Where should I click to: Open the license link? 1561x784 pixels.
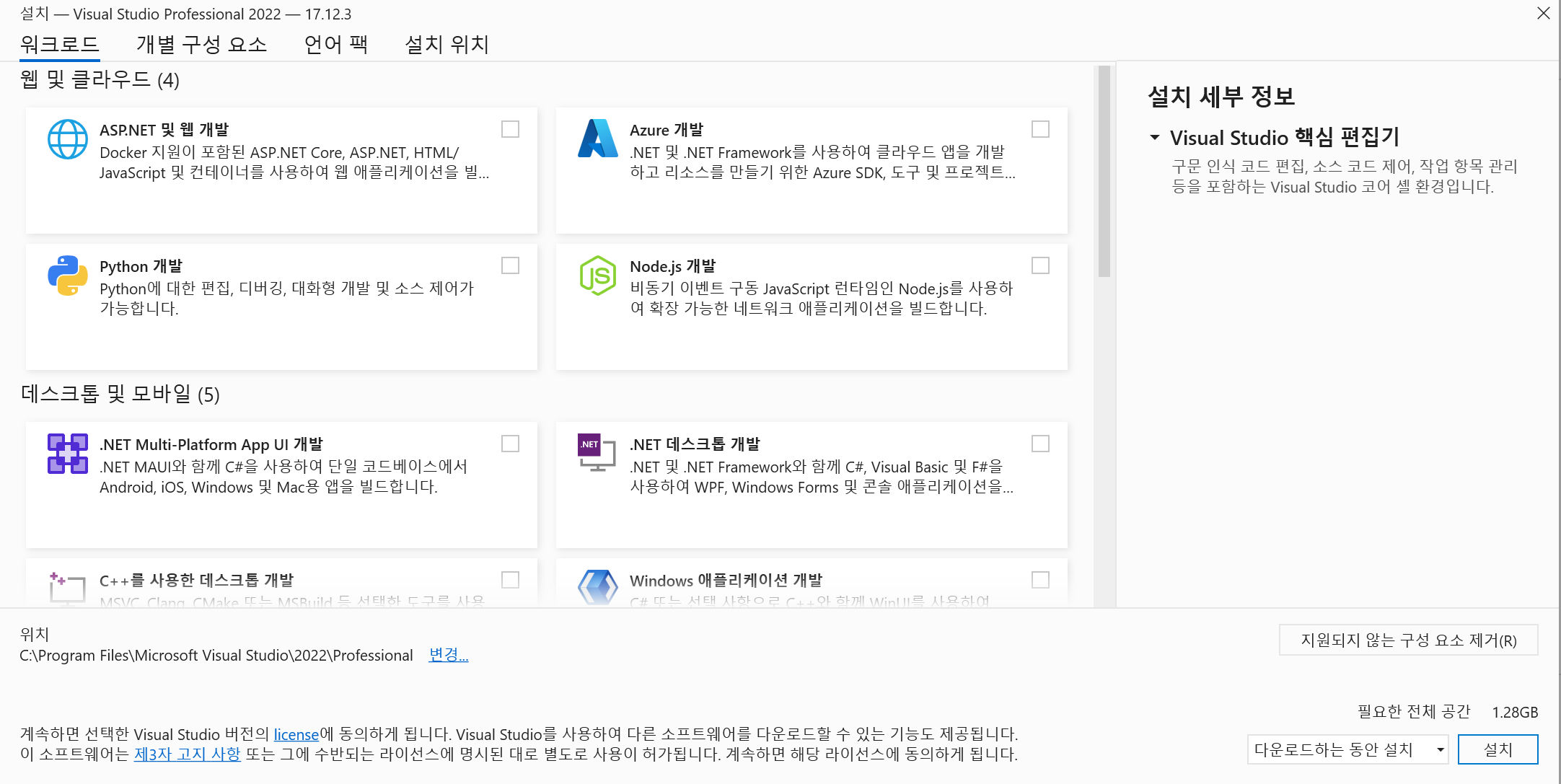click(296, 734)
